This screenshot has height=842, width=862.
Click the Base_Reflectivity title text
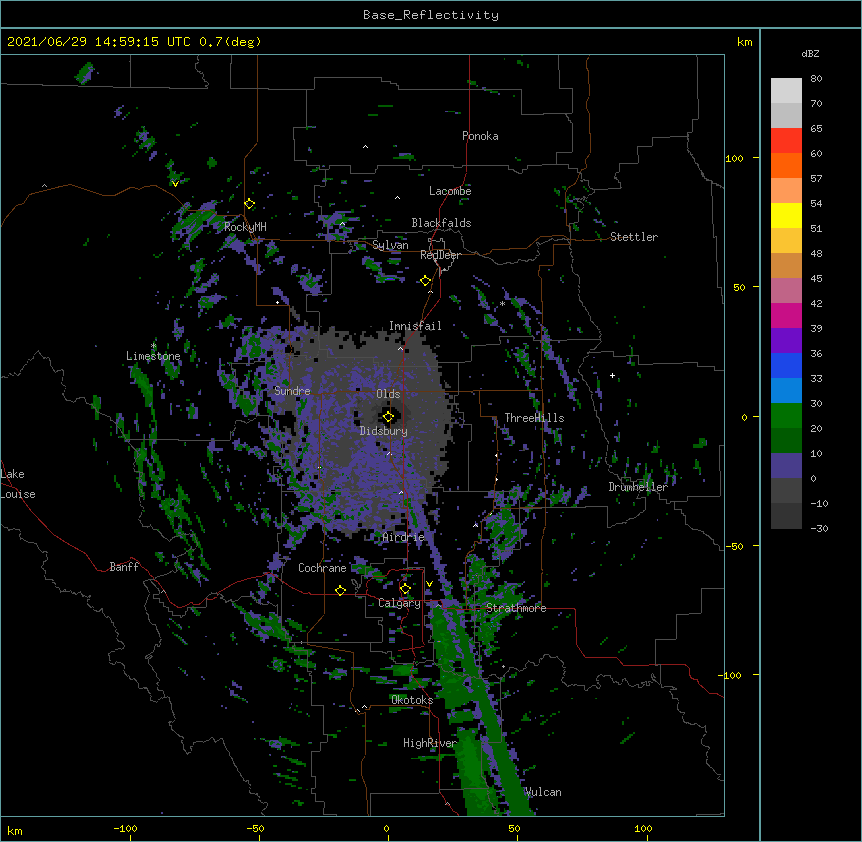(431, 15)
